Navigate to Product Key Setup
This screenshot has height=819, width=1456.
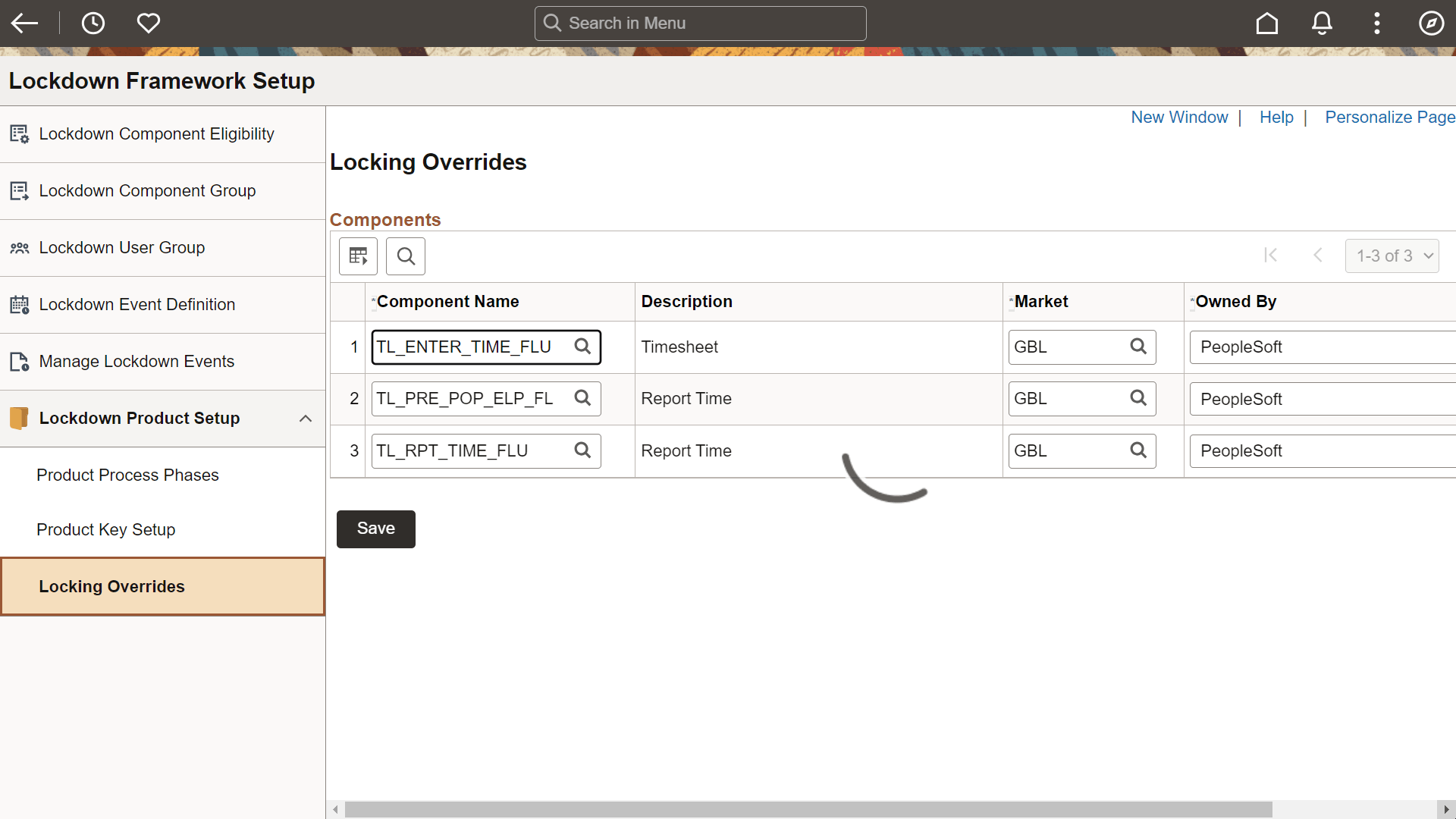click(106, 529)
